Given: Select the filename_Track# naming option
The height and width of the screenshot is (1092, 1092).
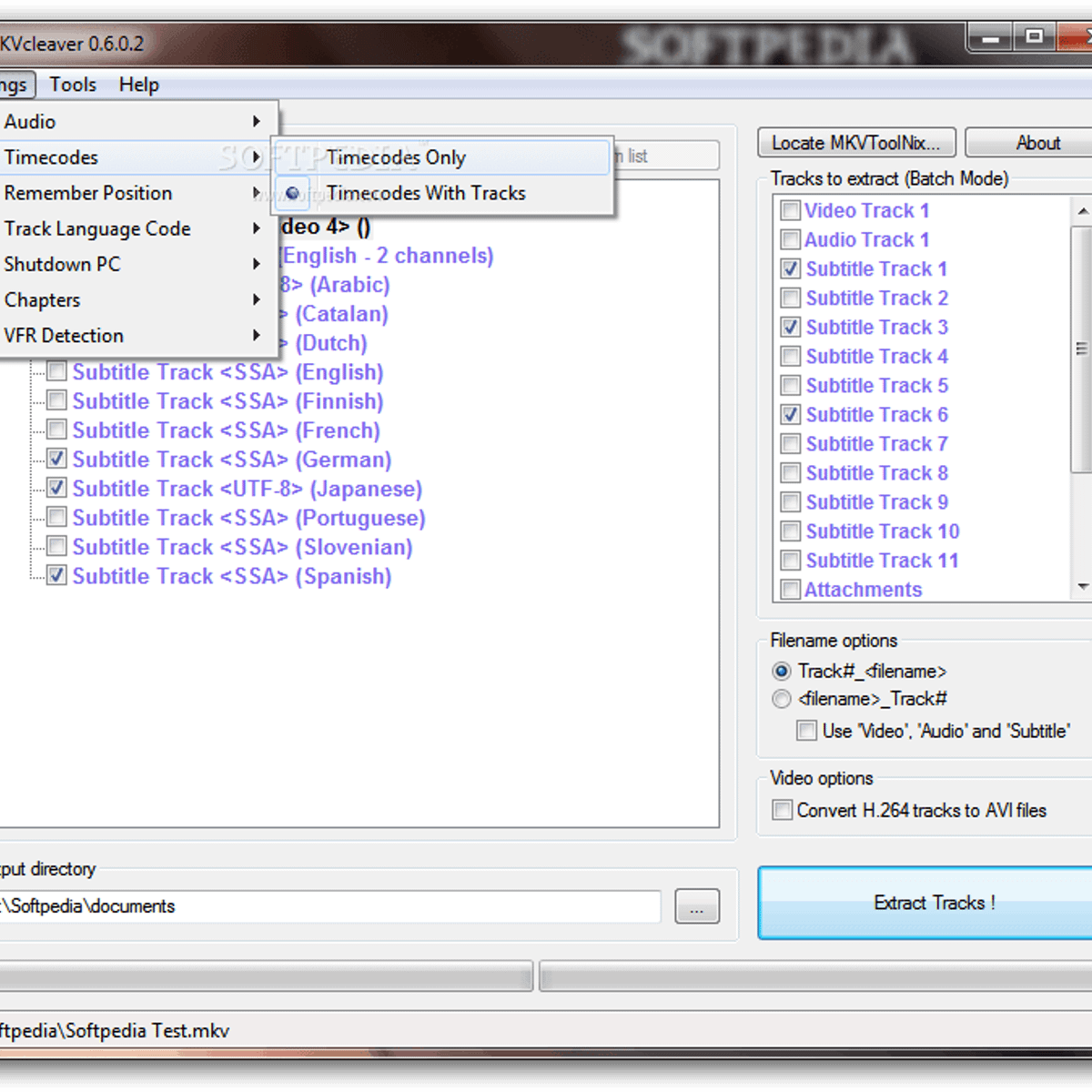Looking at the screenshot, I should [781, 699].
